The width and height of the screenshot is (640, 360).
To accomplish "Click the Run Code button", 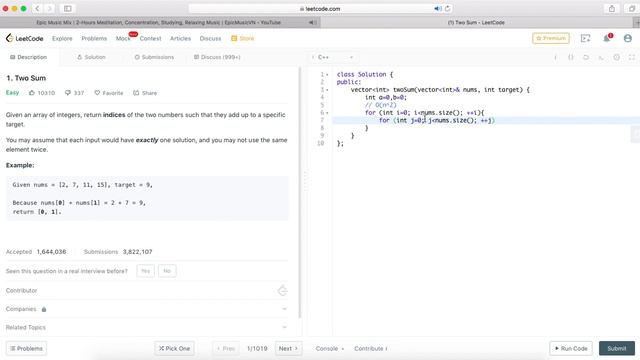I will tap(571, 349).
